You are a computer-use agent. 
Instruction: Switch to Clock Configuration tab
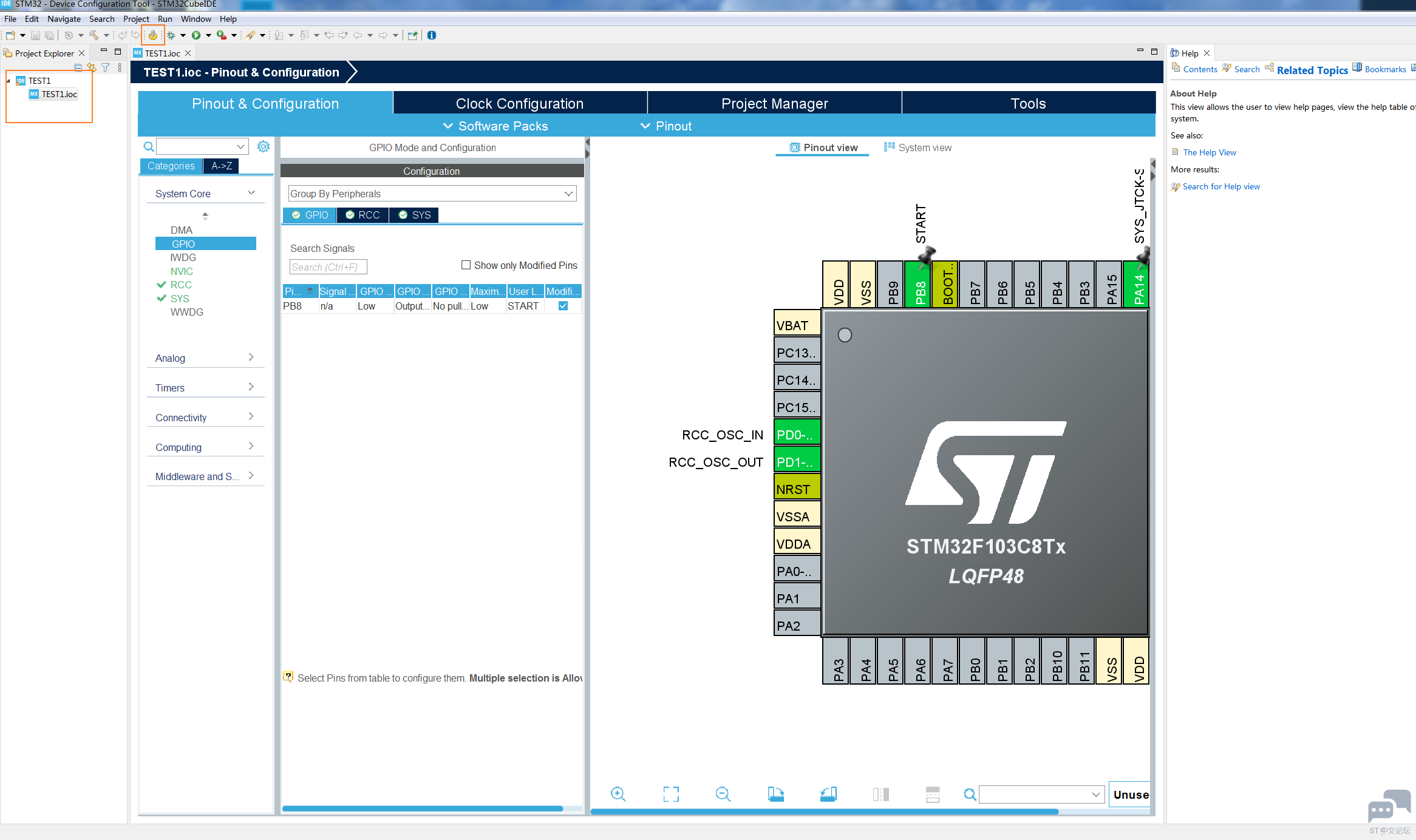click(520, 103)
